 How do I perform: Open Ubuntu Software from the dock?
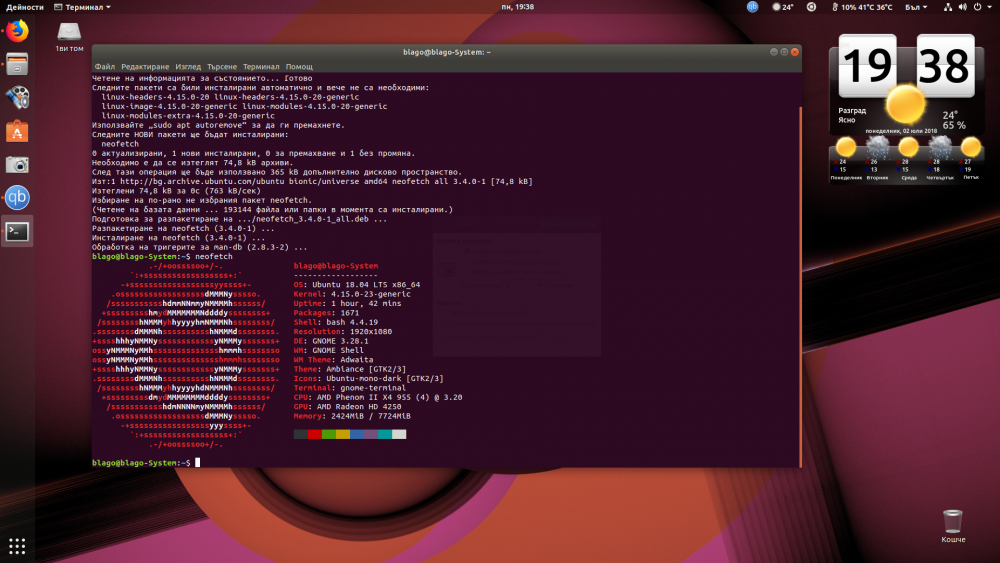click(x=17, y=131)
